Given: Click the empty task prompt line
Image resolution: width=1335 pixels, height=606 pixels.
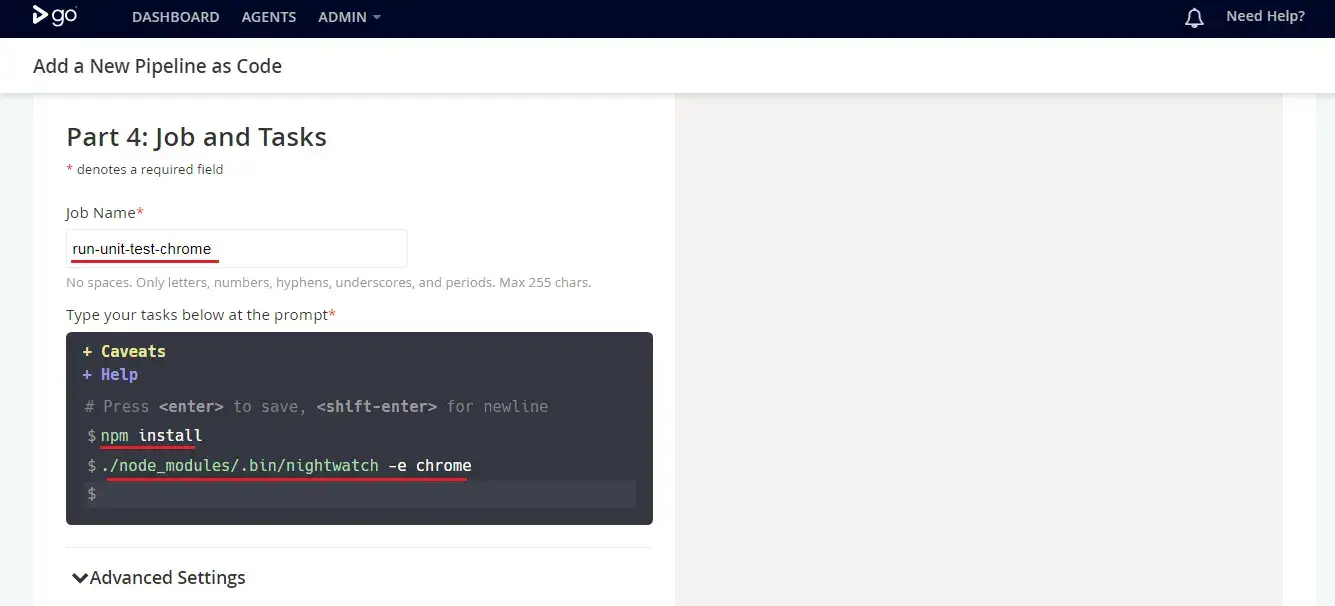Looking at the screenshot, I should [366, 494].
